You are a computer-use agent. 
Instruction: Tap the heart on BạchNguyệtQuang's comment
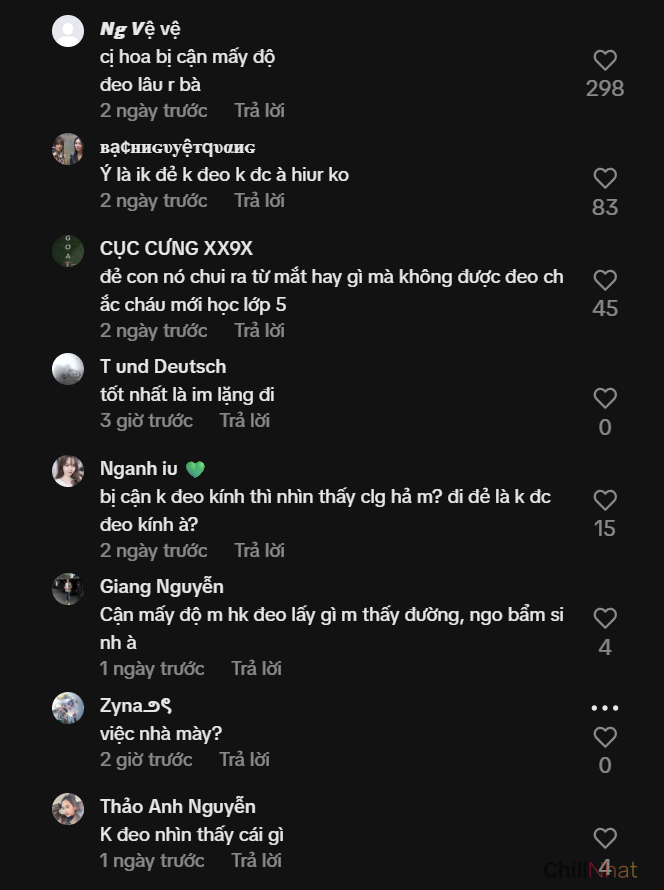click(x=605, y=178)
